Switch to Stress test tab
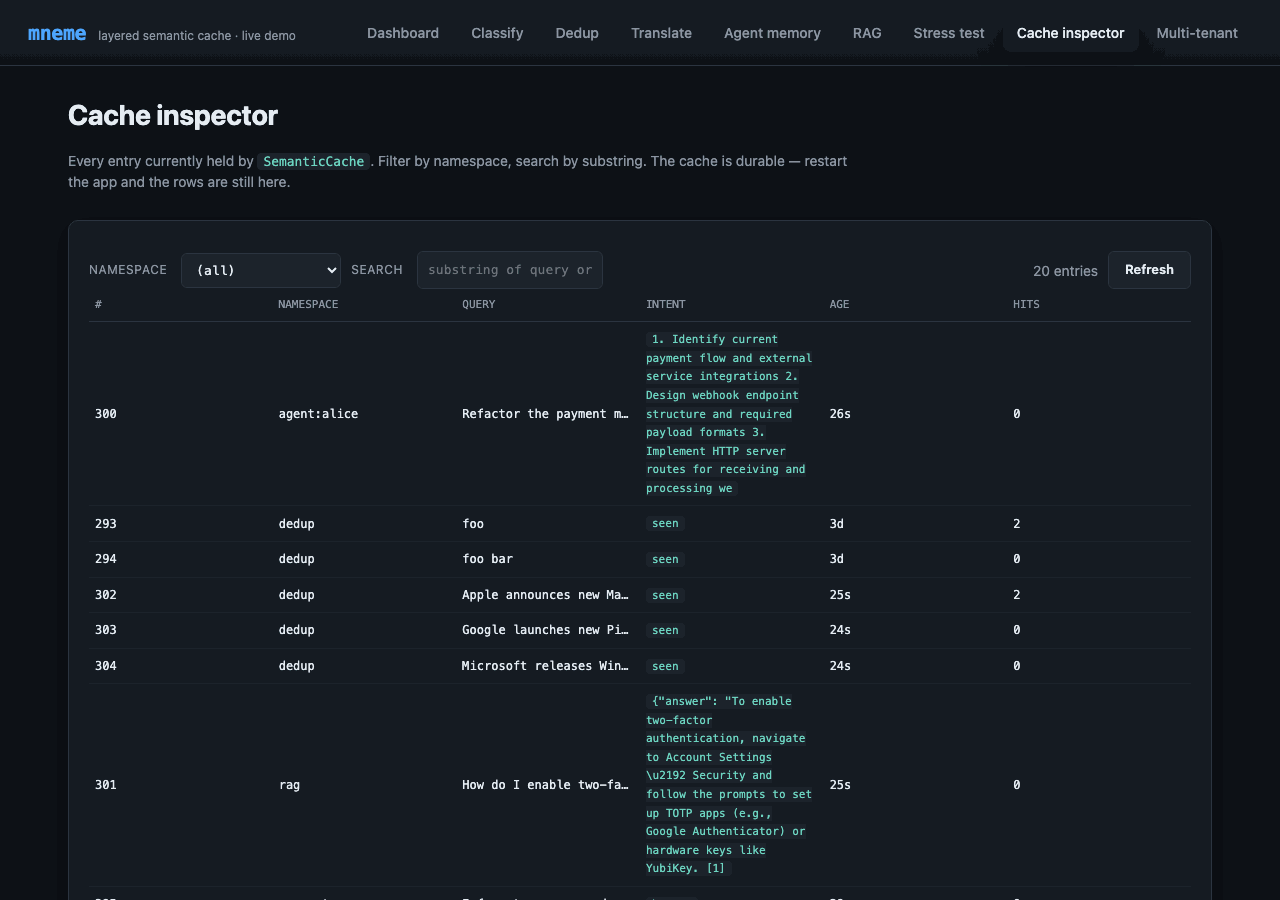 (949, 33)
